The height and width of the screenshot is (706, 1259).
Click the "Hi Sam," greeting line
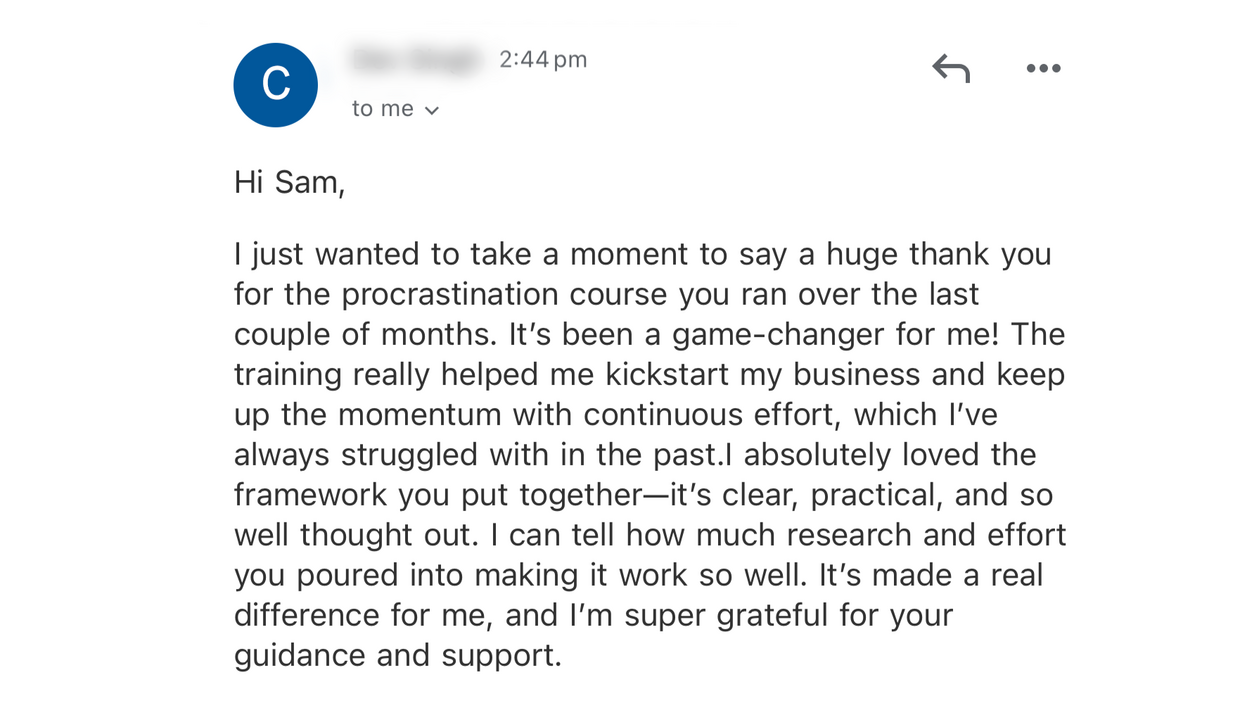point(289,182)
